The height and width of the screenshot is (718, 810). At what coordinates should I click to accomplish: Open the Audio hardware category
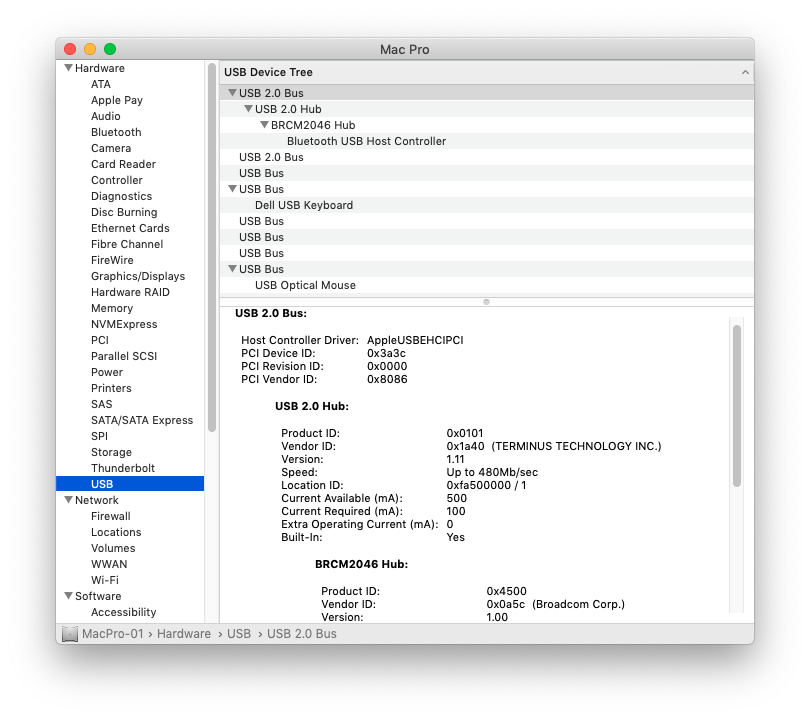coord(105,116)
